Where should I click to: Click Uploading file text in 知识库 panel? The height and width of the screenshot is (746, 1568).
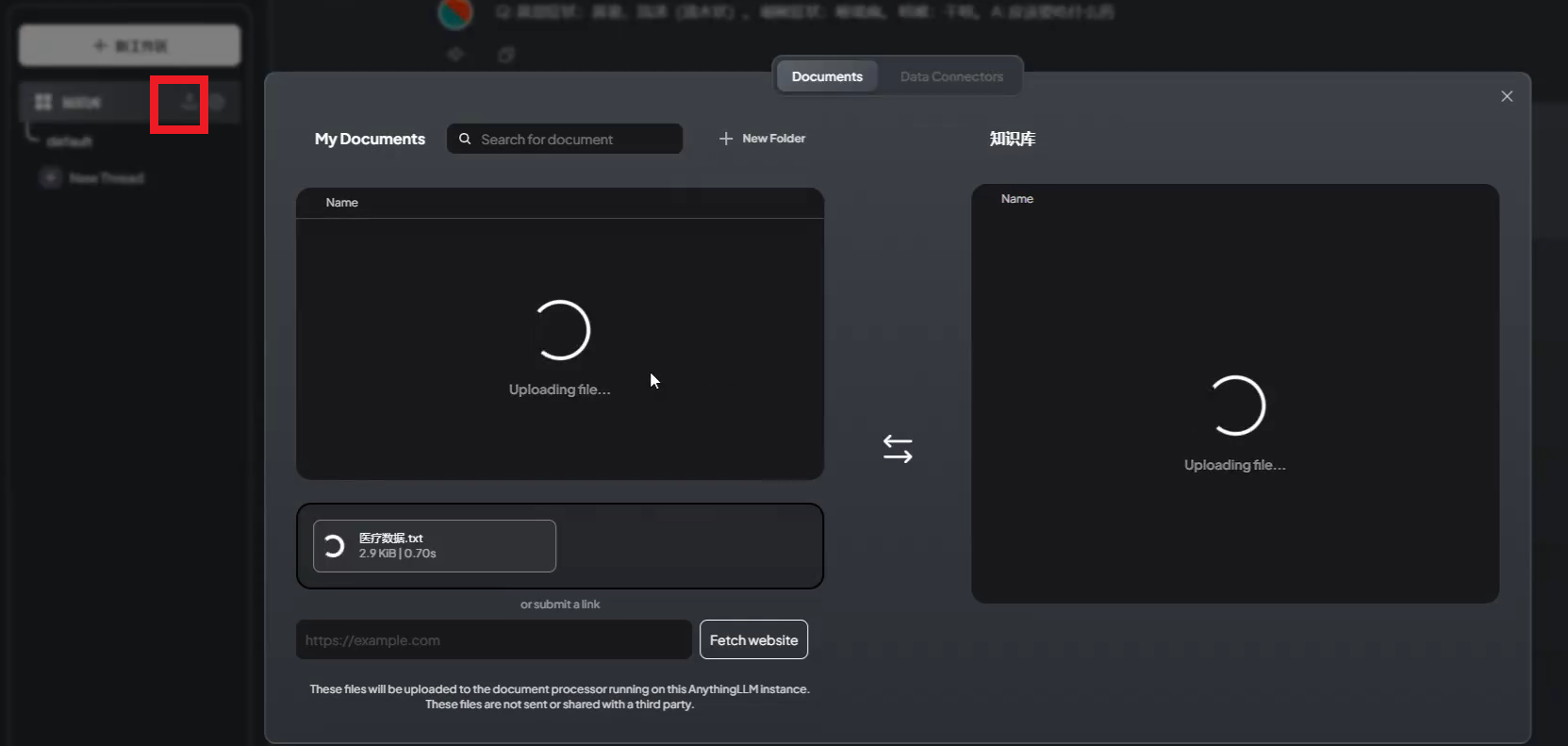1234,465
